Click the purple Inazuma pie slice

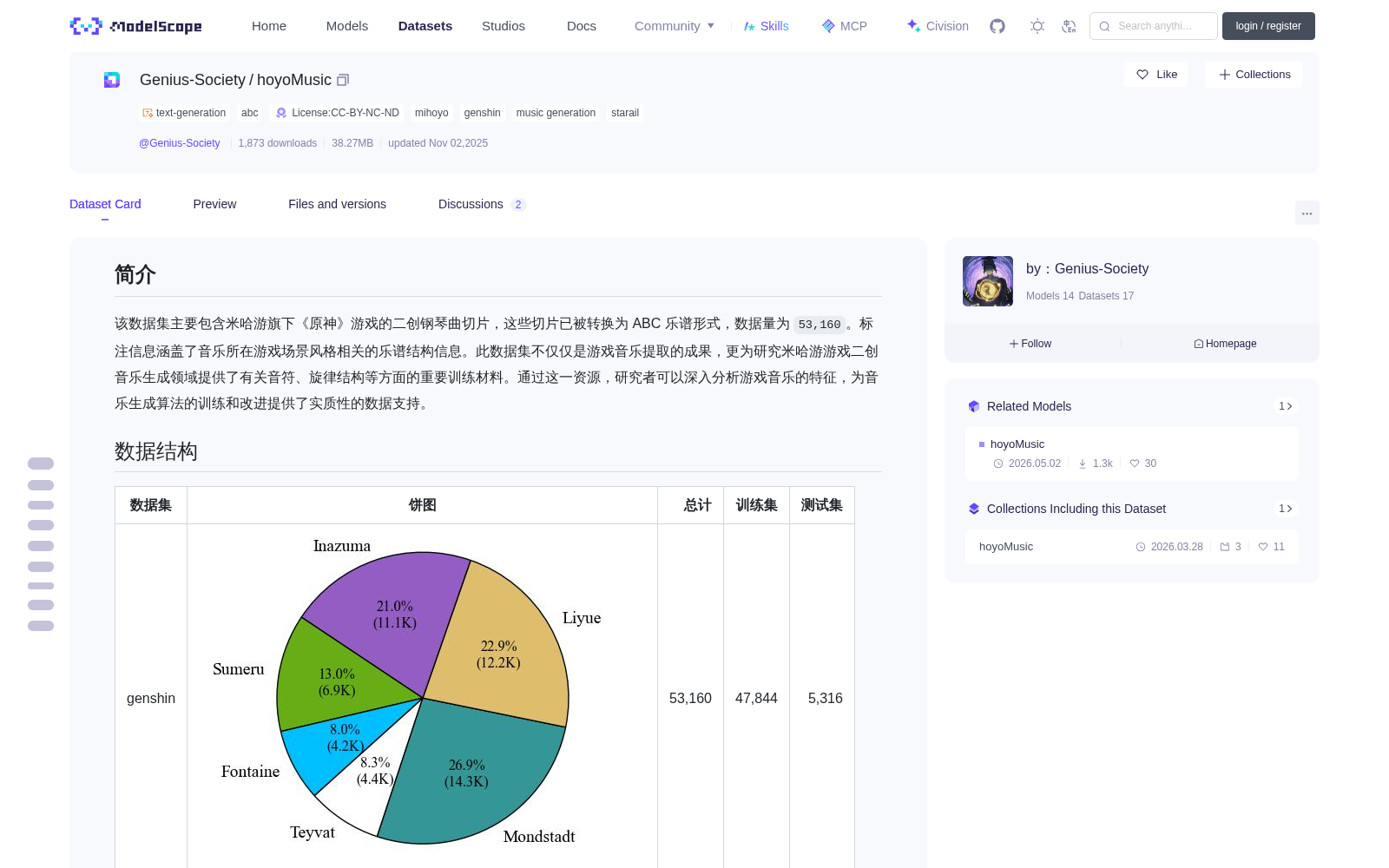click(x=395, y=615)
